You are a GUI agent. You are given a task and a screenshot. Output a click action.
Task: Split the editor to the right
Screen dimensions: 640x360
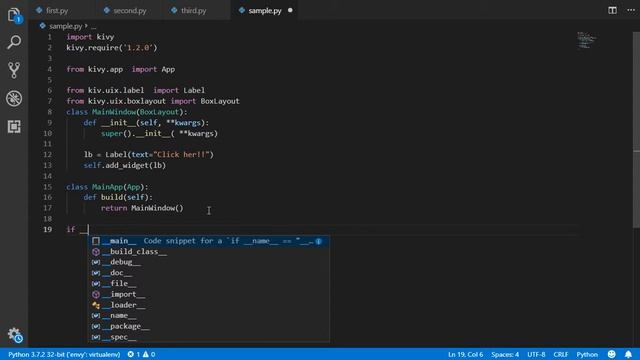pos(612,10)
